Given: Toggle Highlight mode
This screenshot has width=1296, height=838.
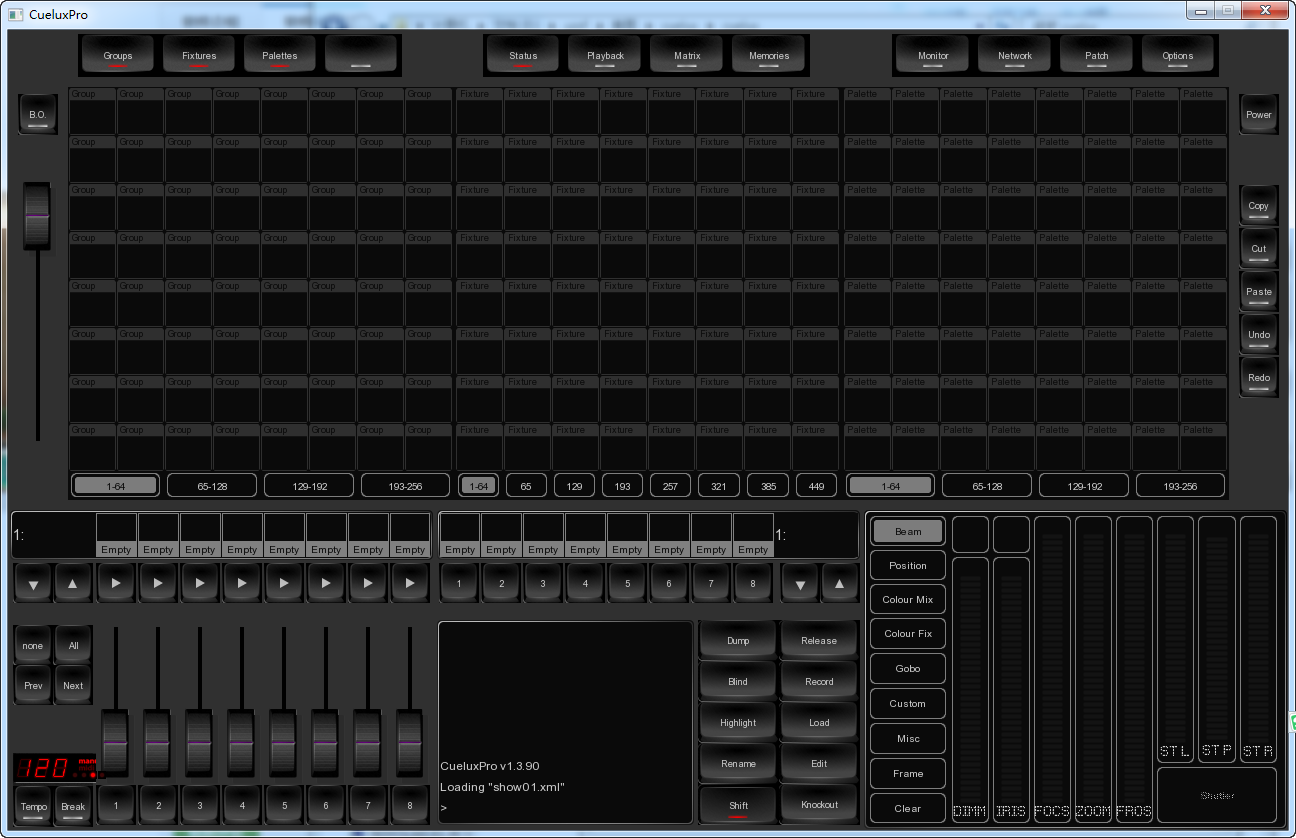Looking at the screenshot, I should pos(738,722).
